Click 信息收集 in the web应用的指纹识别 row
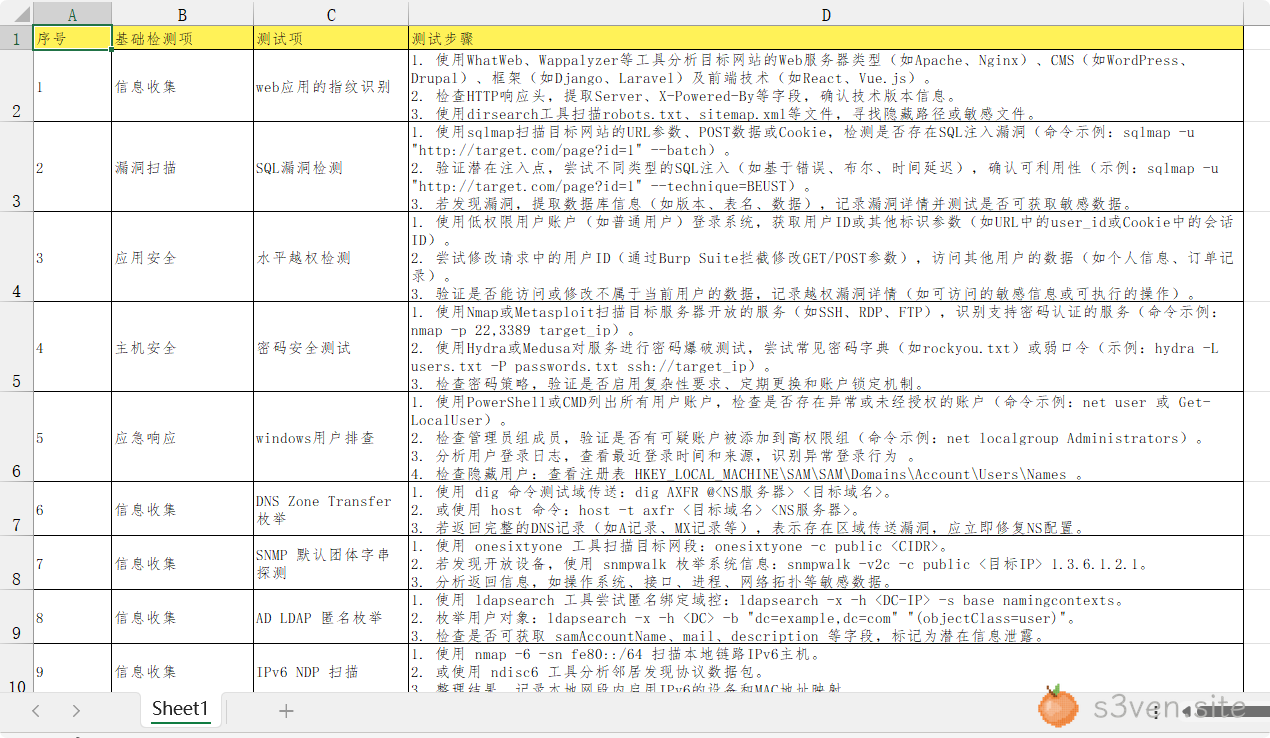The width and height of the screenshot is (1270, 738). coord(183,86)
